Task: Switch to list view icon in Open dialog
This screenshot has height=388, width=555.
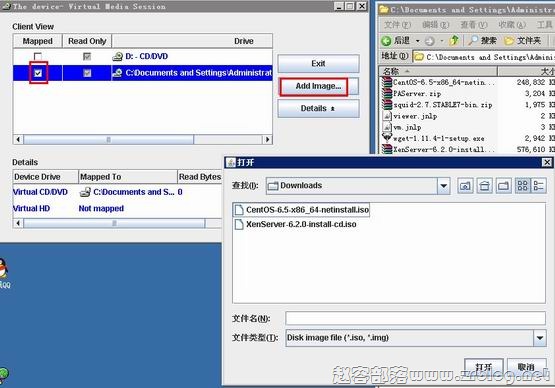Action: [x=522, y=186]
